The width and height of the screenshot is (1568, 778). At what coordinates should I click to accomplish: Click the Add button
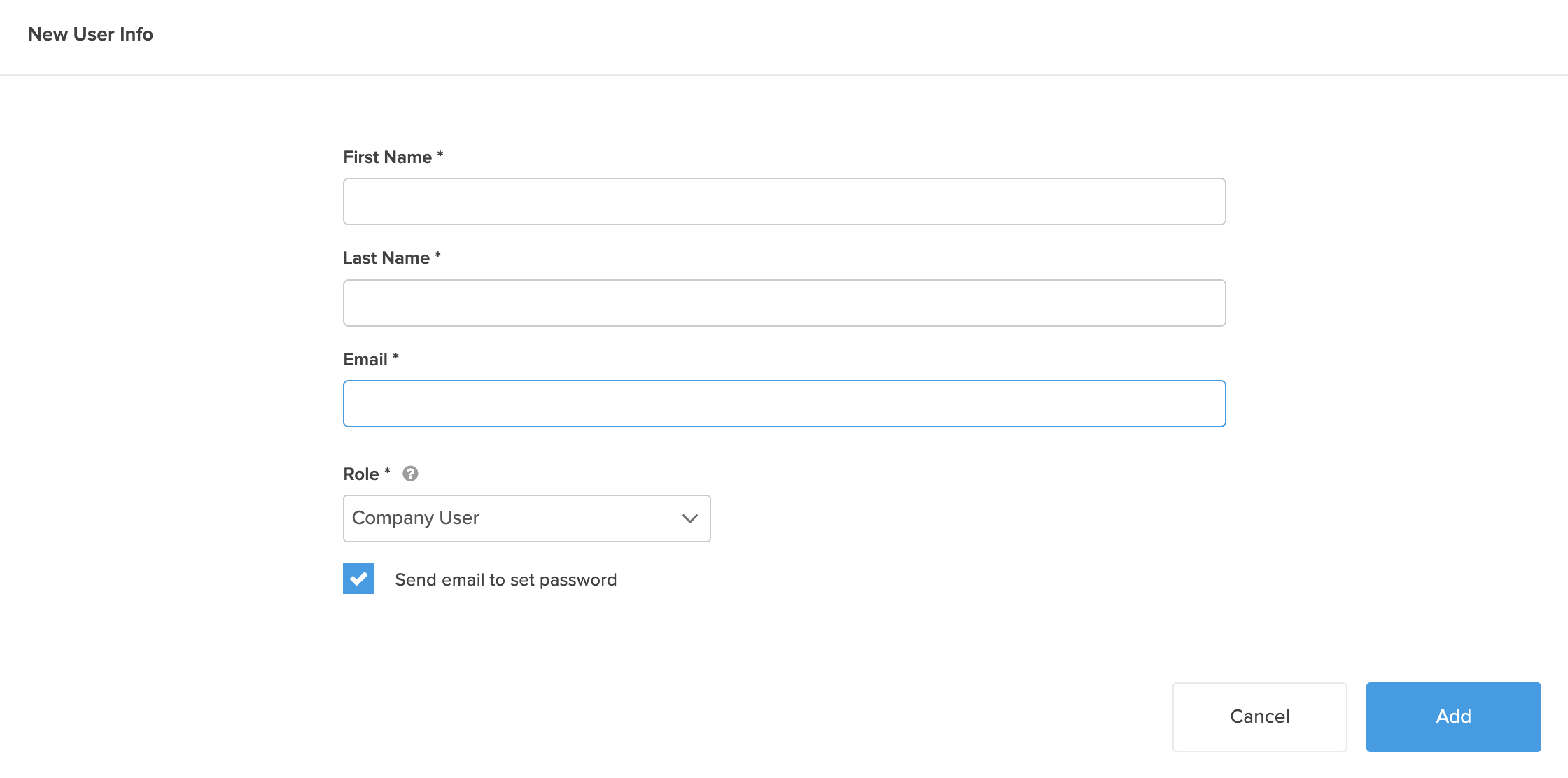coord(1452,716)
